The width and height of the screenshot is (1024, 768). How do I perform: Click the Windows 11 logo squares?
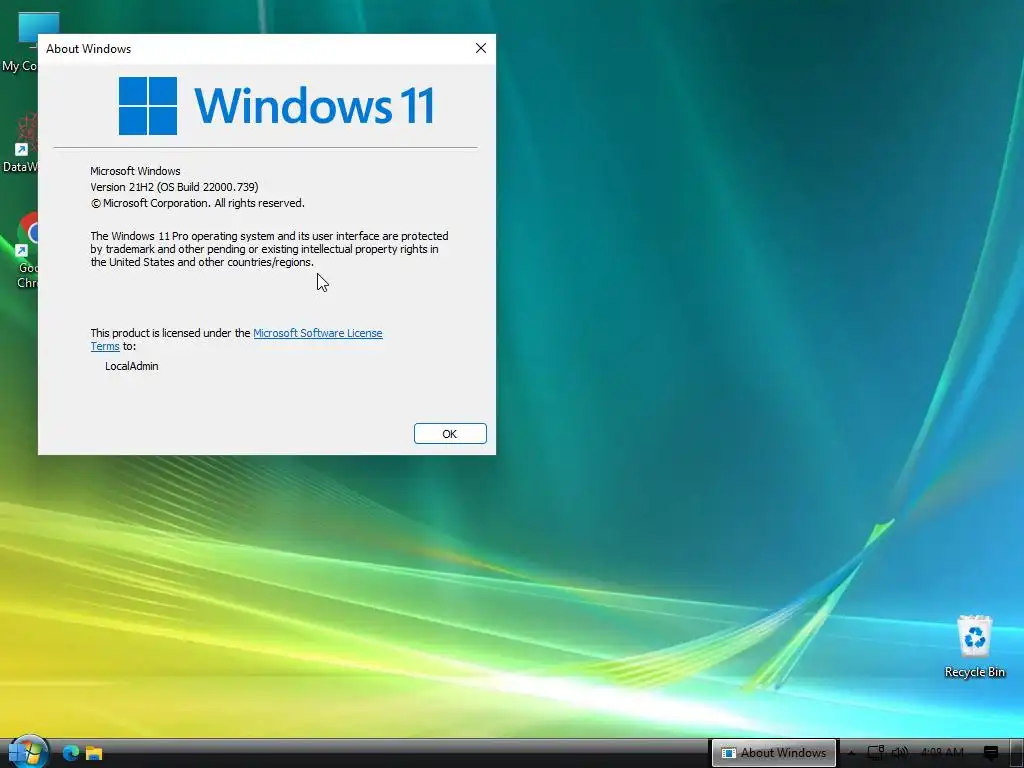148,106
